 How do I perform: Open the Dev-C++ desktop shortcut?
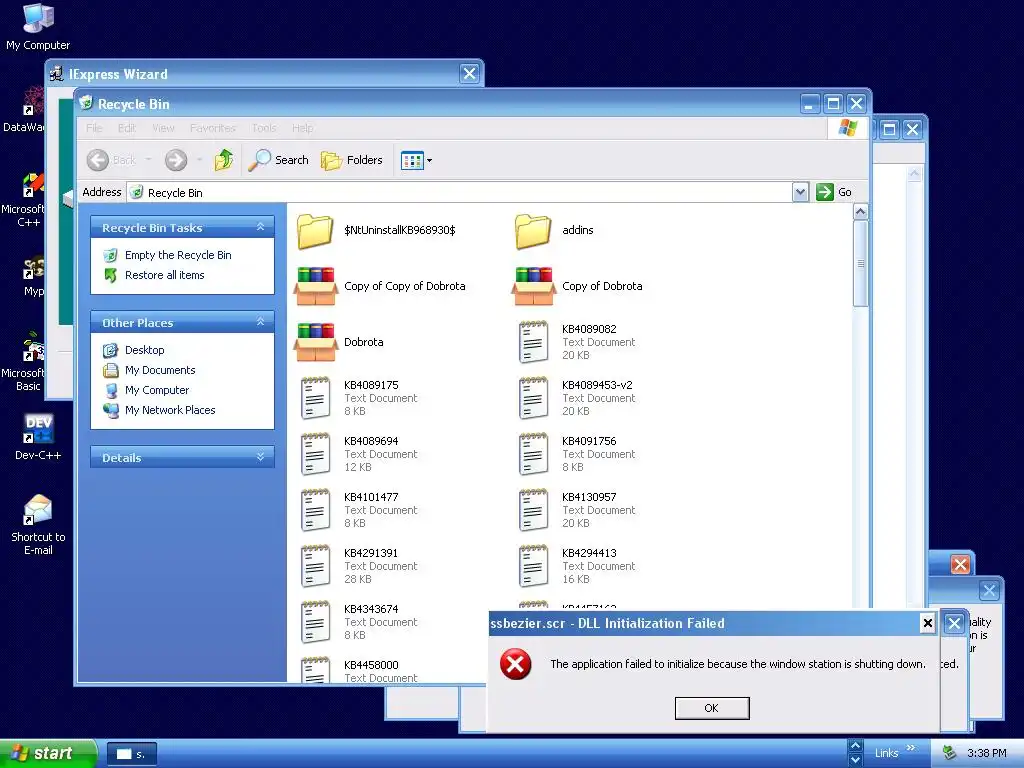[38, 437]
